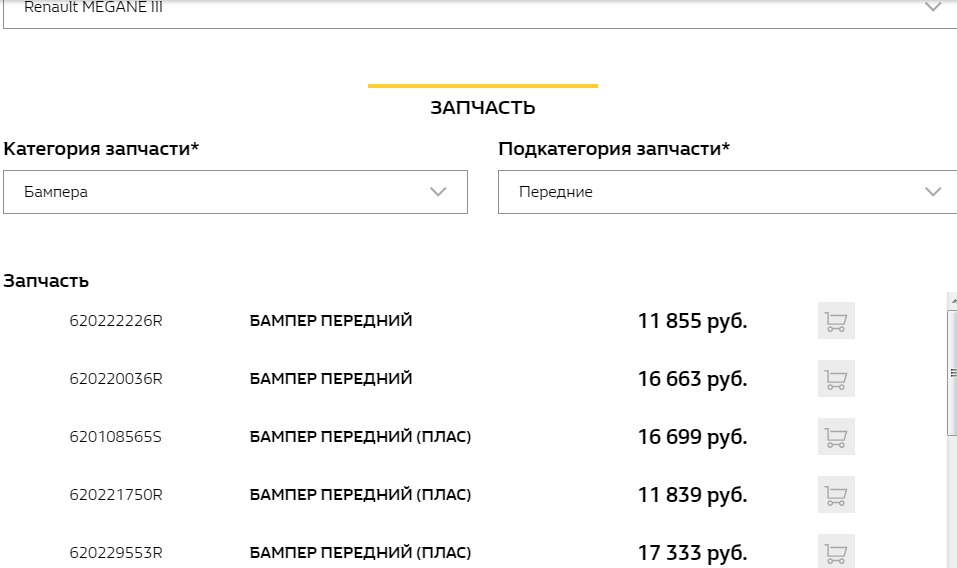
Task: Add part 620222226R to cart
Action: pos(836,320)
